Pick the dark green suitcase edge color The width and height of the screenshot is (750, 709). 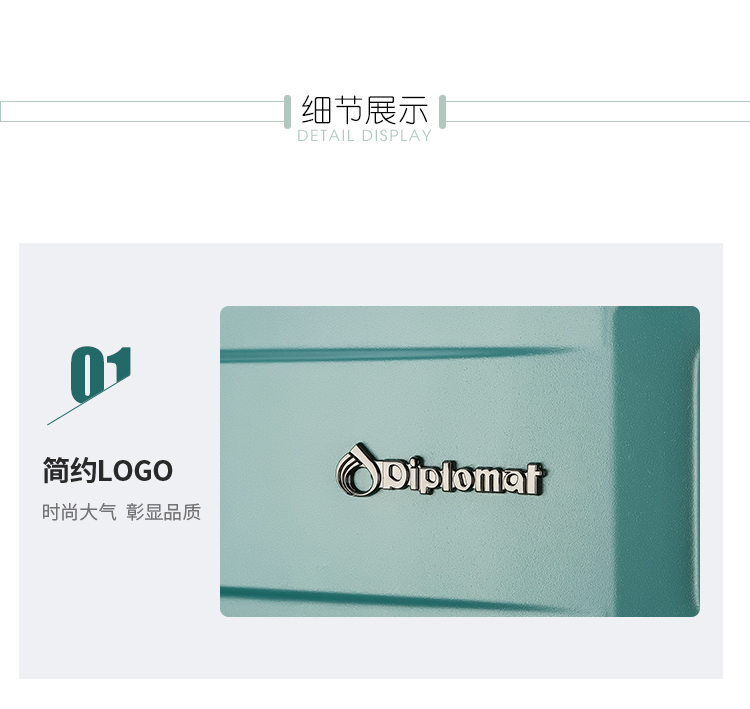click(655, 459)
